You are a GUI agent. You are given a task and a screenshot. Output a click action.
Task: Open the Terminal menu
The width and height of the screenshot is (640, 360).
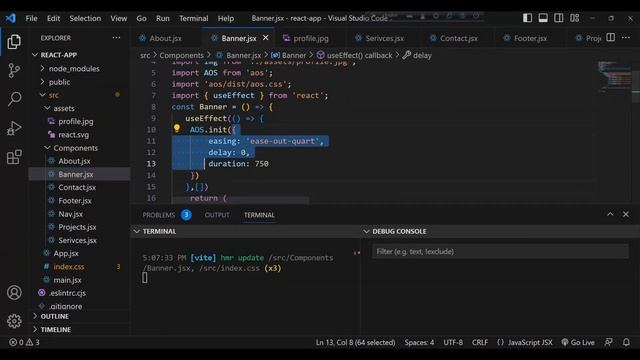tap(193, 18)
